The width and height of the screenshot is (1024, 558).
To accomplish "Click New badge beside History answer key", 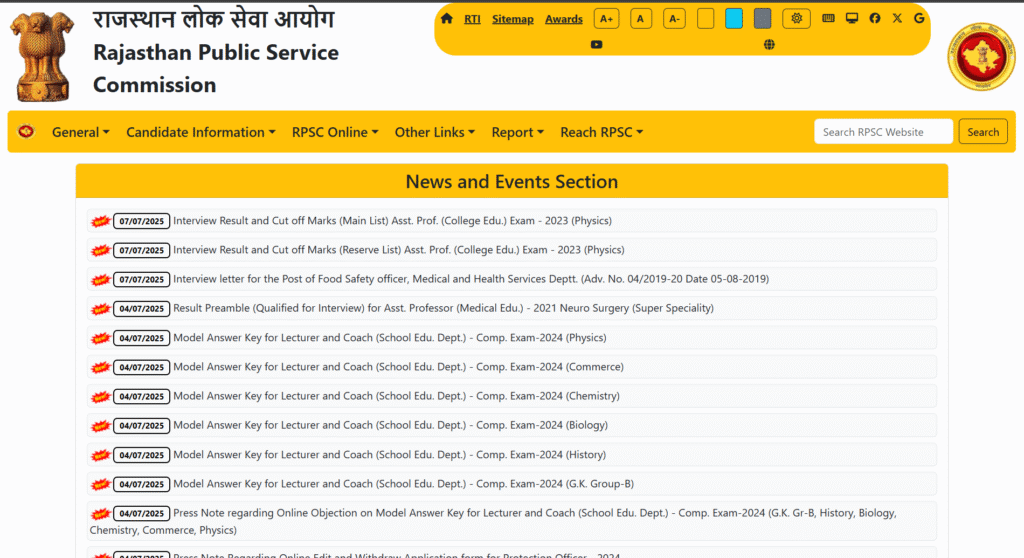I will pos(101,455).
